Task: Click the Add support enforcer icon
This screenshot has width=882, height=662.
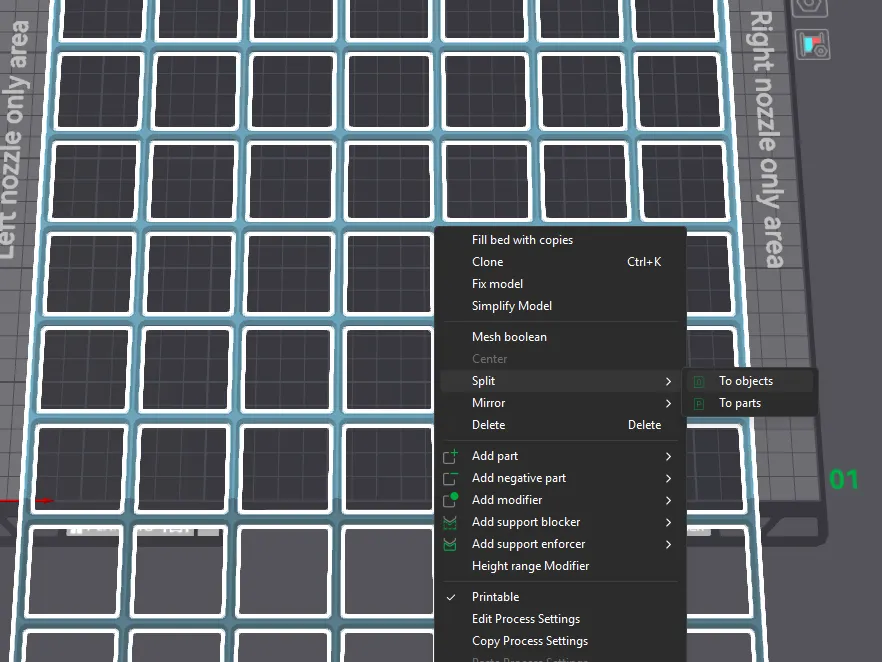Action: click(450, 544)
